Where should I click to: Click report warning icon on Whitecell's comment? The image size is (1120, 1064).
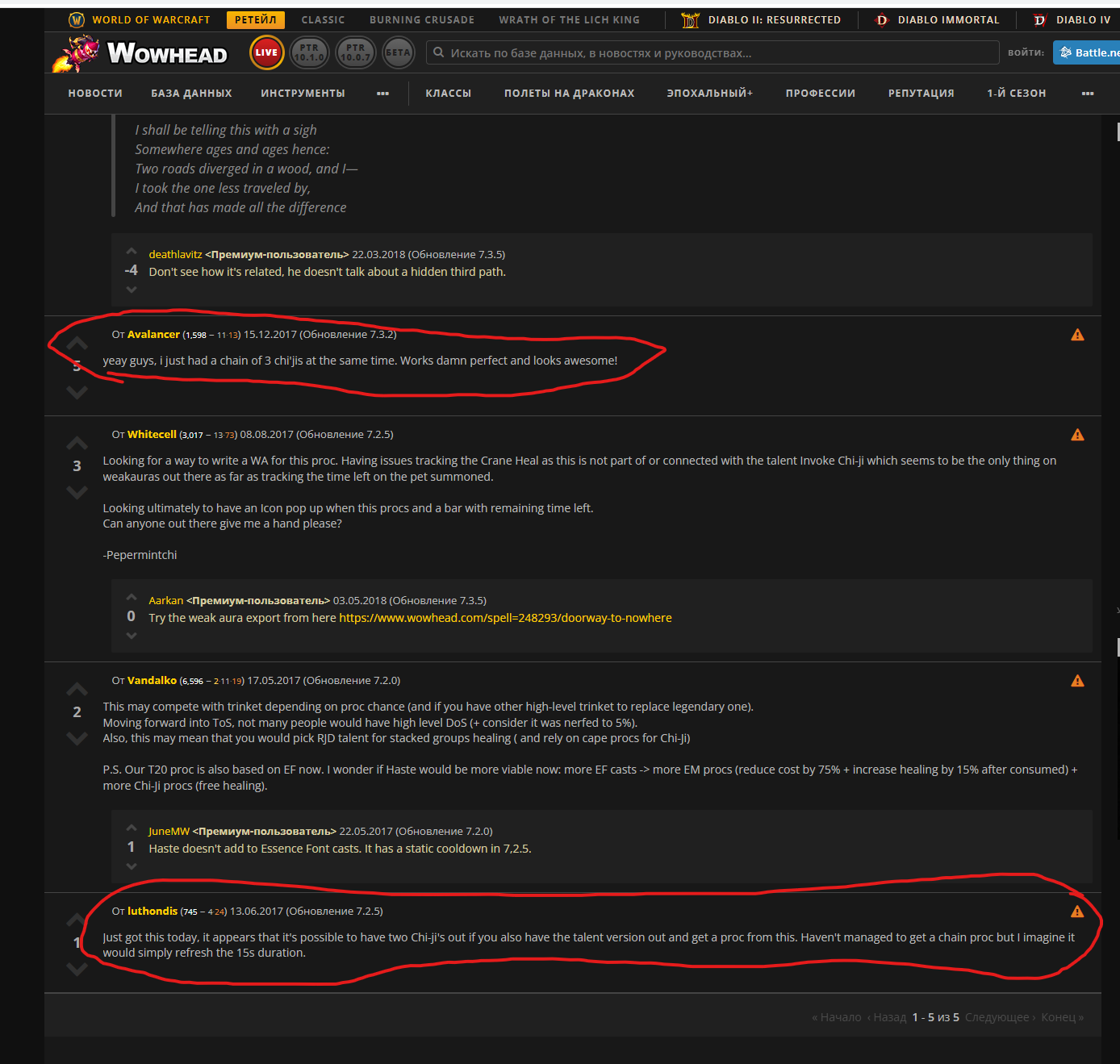pyautogui.click(x=1077, y=435)
